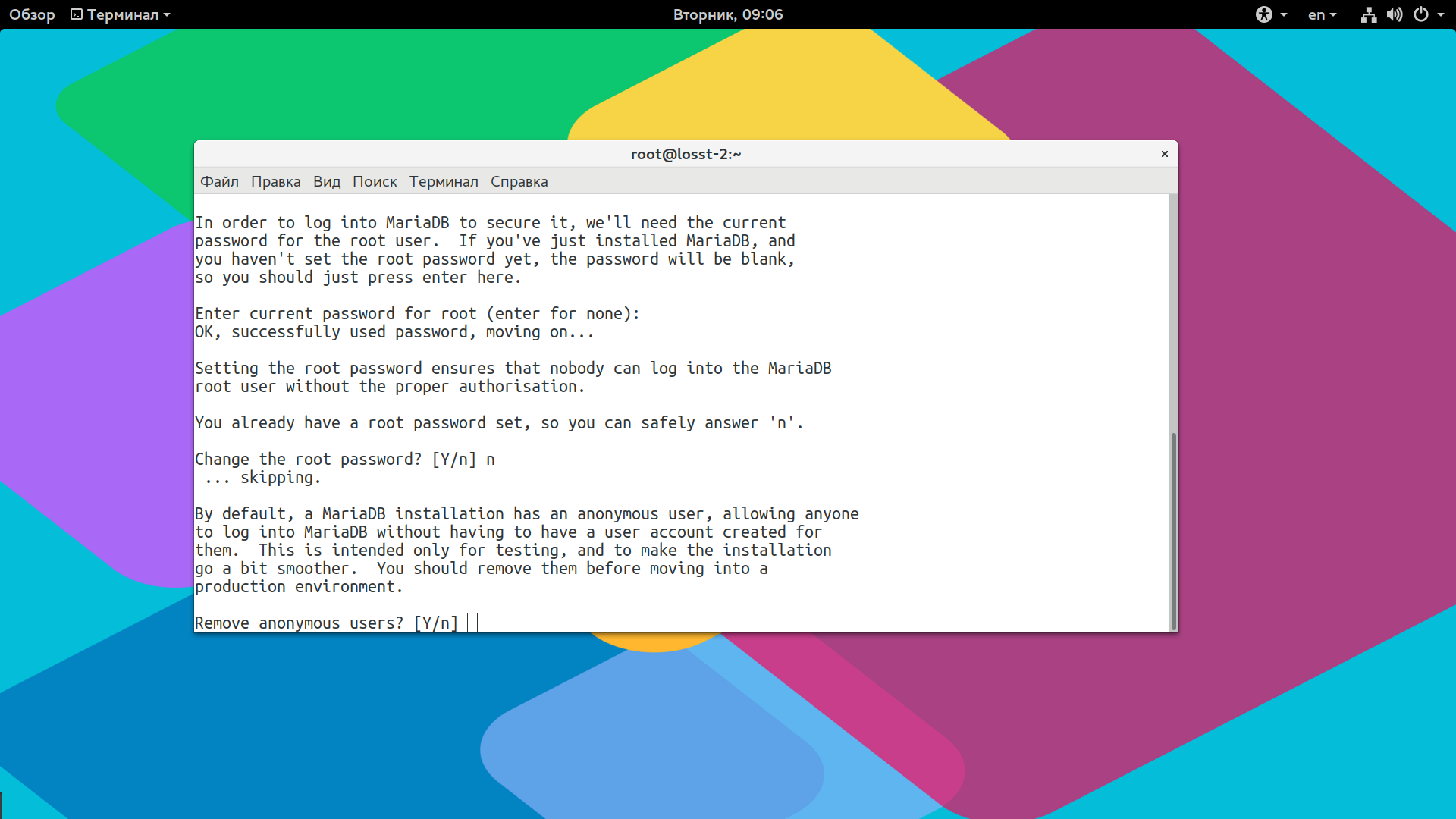
Task: Click the Терминал app icon in top bar
Action: [x=77, y=14]
